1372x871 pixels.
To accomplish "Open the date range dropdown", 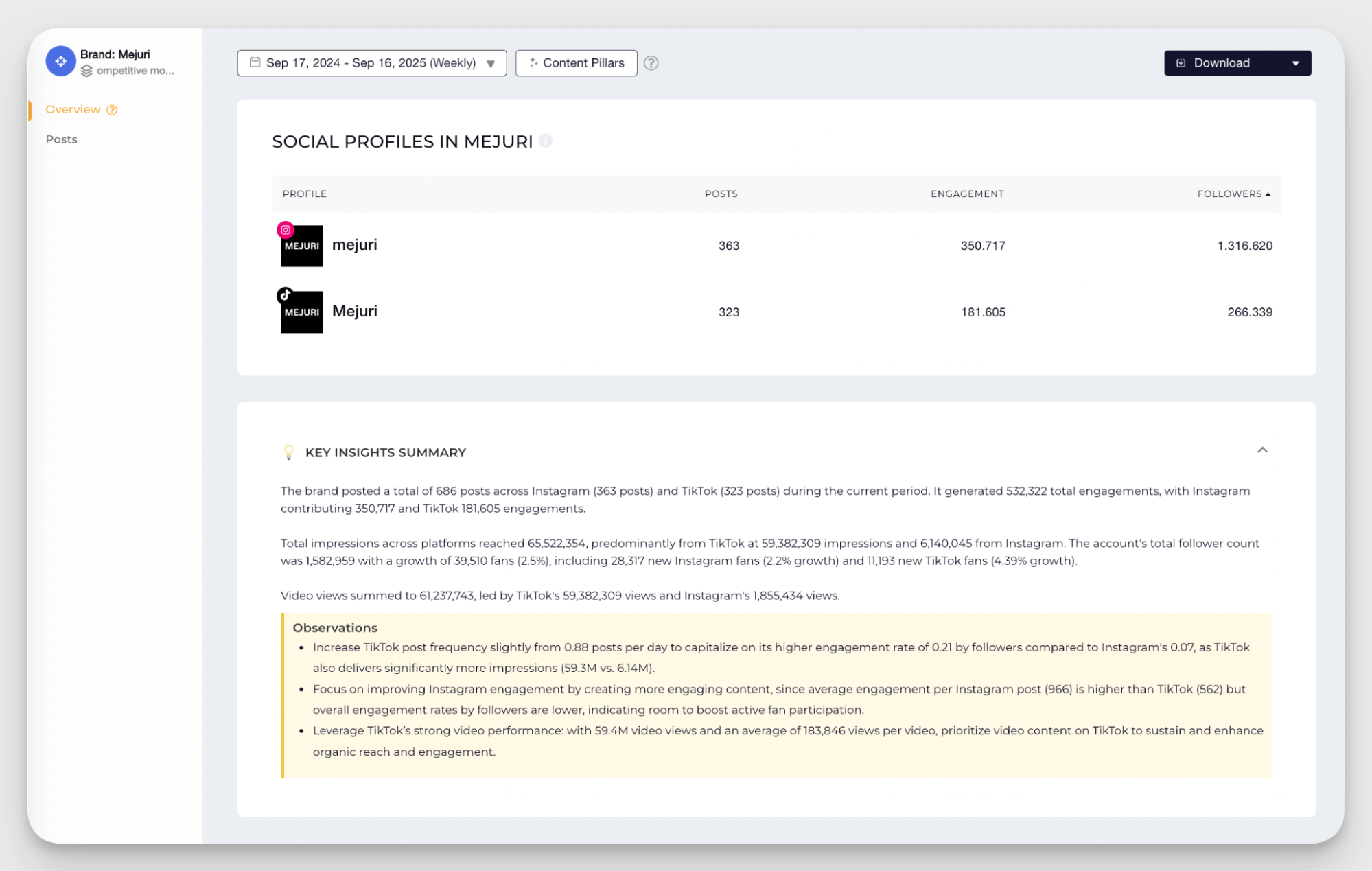I will pyautogui.click(x=491, y=64).
